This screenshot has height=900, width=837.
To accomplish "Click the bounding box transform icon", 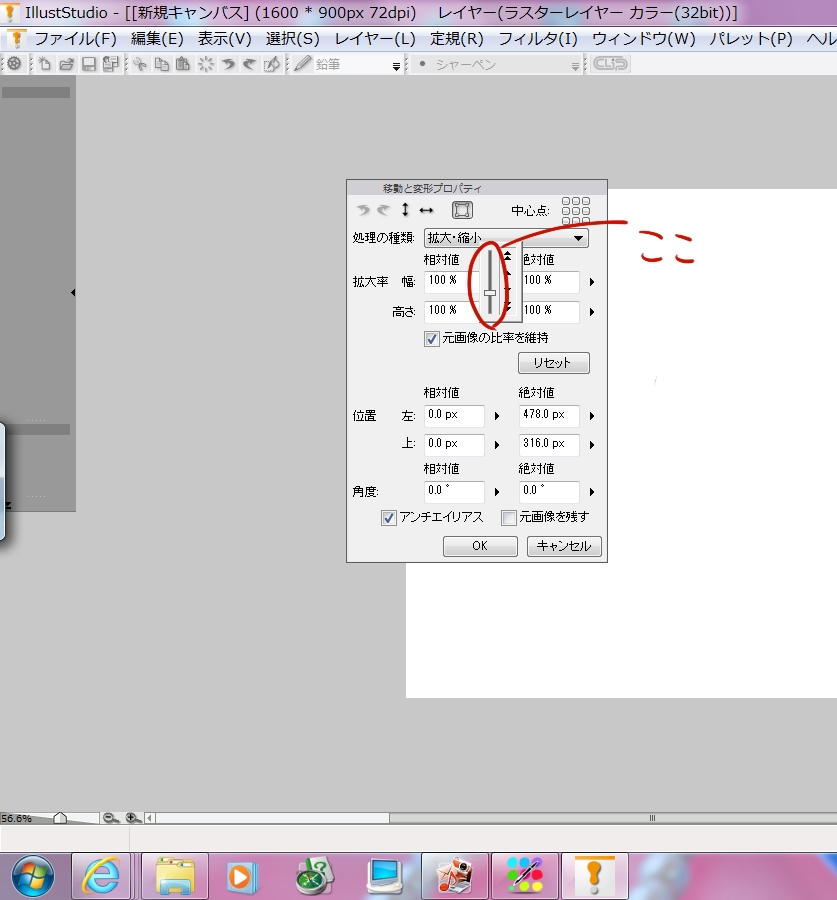I will (x=461, y=210).
